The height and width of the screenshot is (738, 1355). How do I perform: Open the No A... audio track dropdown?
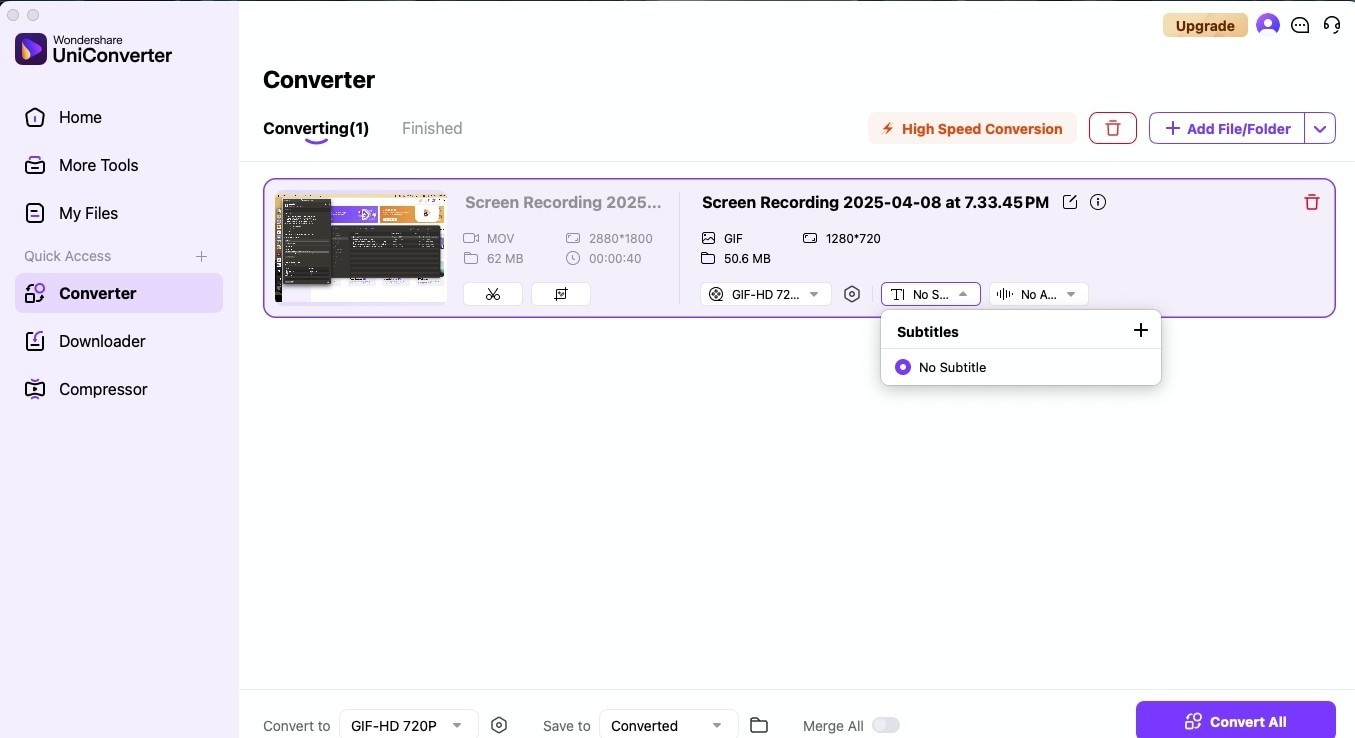(x=1038, y=294)
